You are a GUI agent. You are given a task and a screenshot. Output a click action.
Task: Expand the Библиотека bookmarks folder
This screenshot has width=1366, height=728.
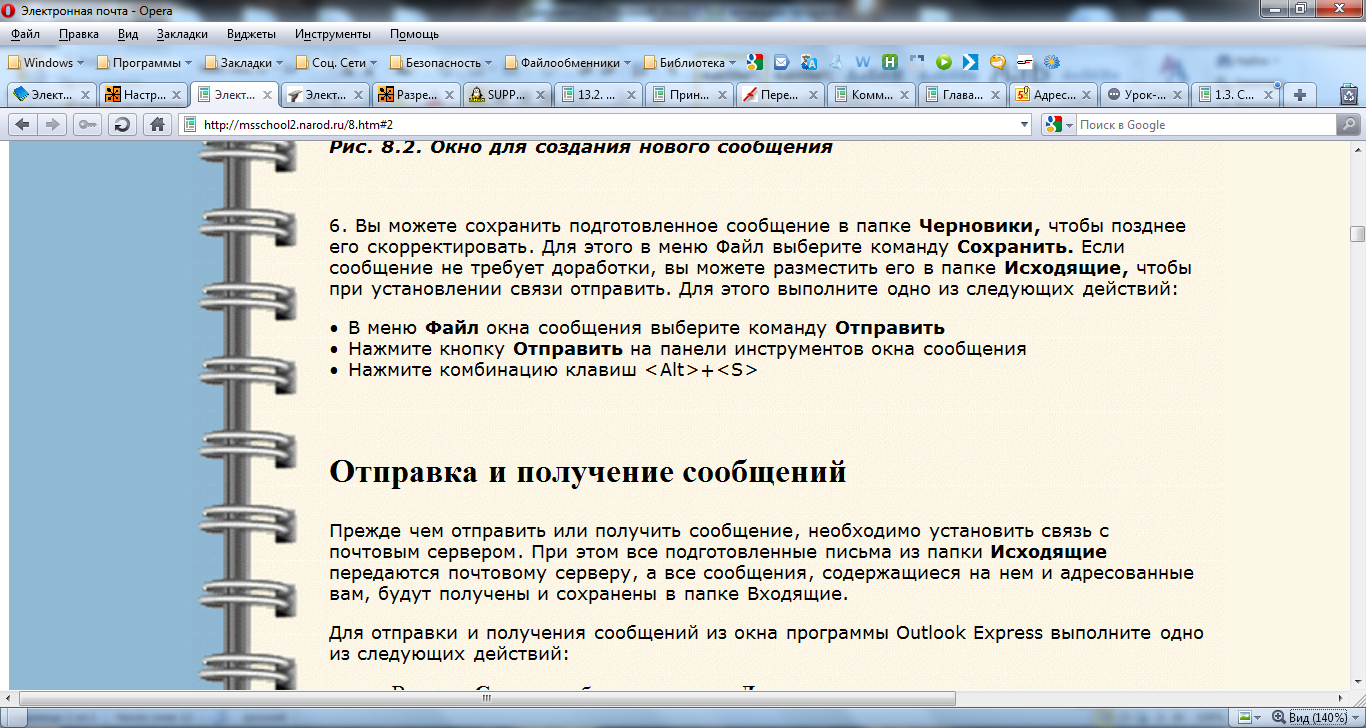coord(689,62)
